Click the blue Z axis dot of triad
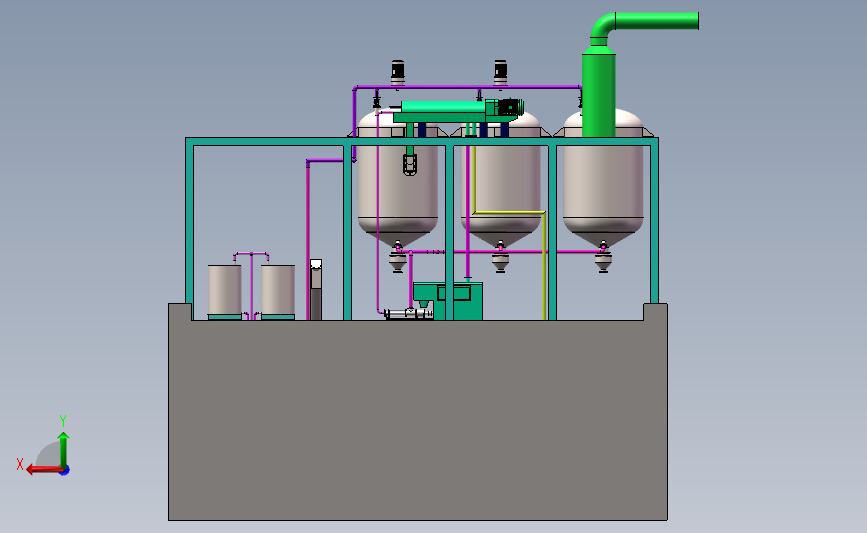867x533 pixels. pyautogui.click(x=65, y=471)
